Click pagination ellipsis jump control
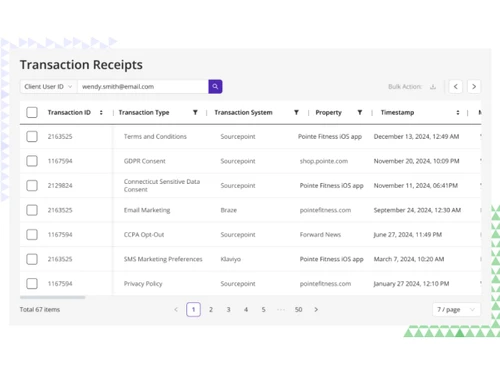 click(281, 310)
